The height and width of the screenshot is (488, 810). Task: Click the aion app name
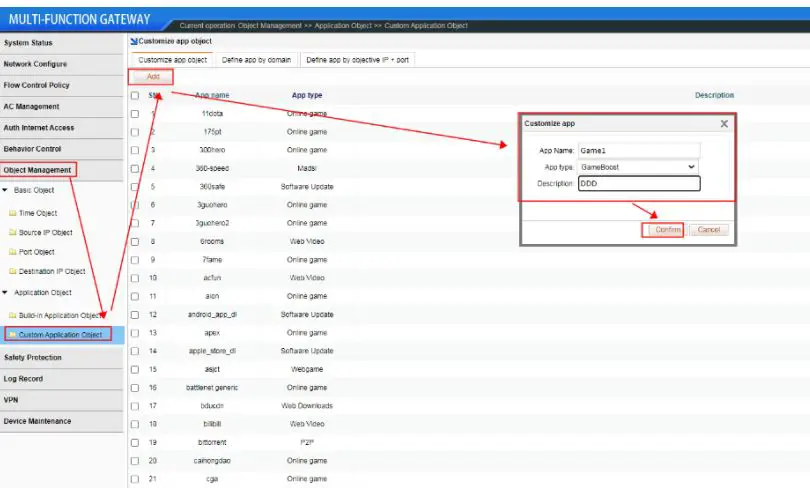[212, 296]
